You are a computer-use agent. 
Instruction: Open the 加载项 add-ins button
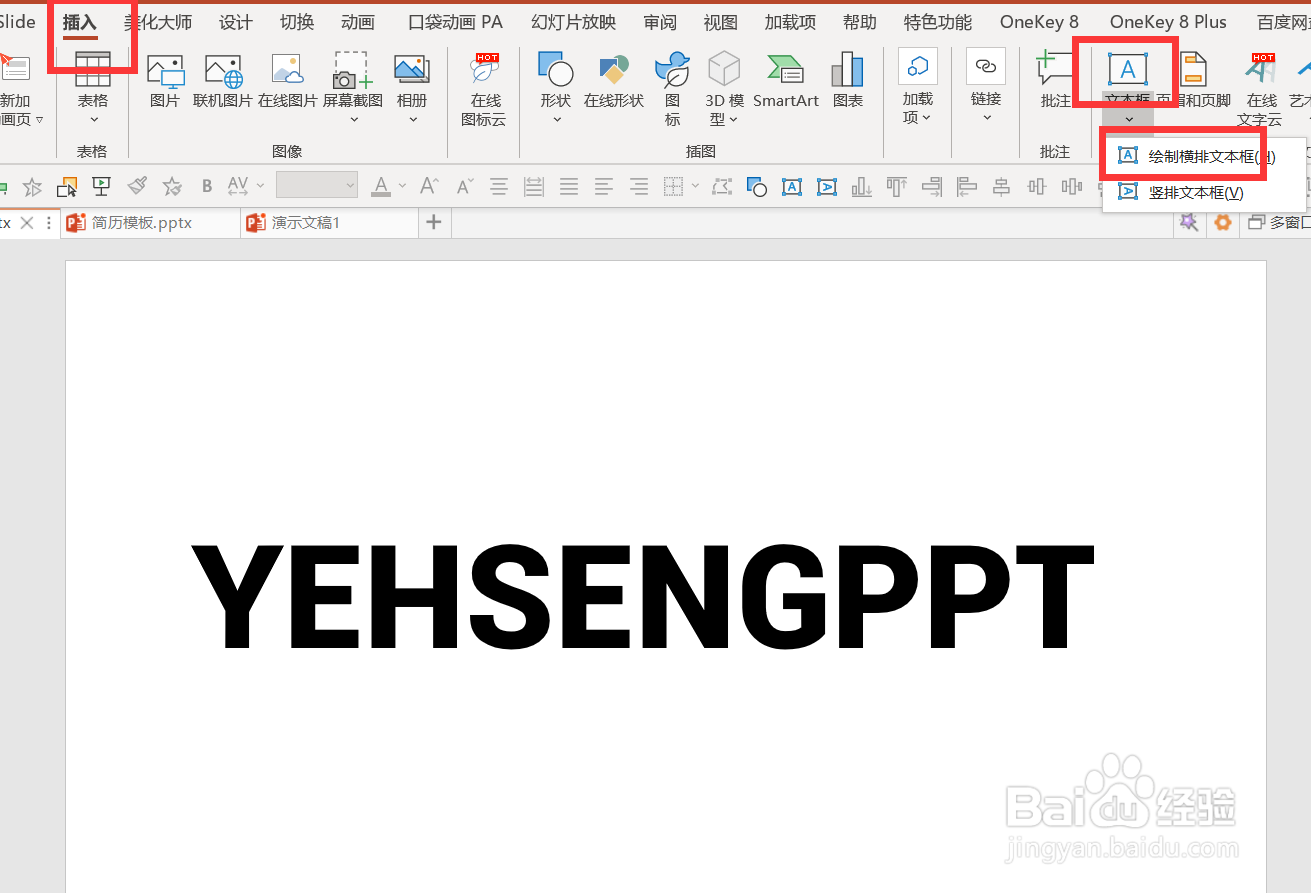point(917,88)
